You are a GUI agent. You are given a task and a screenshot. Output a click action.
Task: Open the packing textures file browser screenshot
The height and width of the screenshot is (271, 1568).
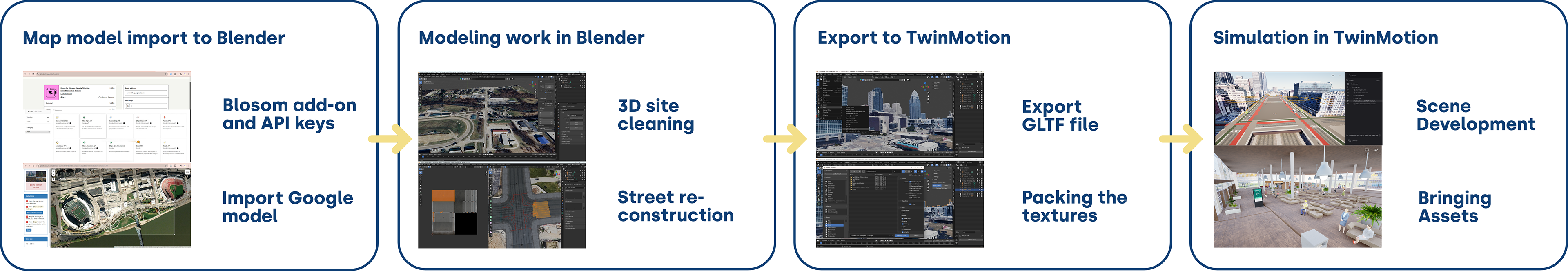pyautogui.click(x=900, y=203)
